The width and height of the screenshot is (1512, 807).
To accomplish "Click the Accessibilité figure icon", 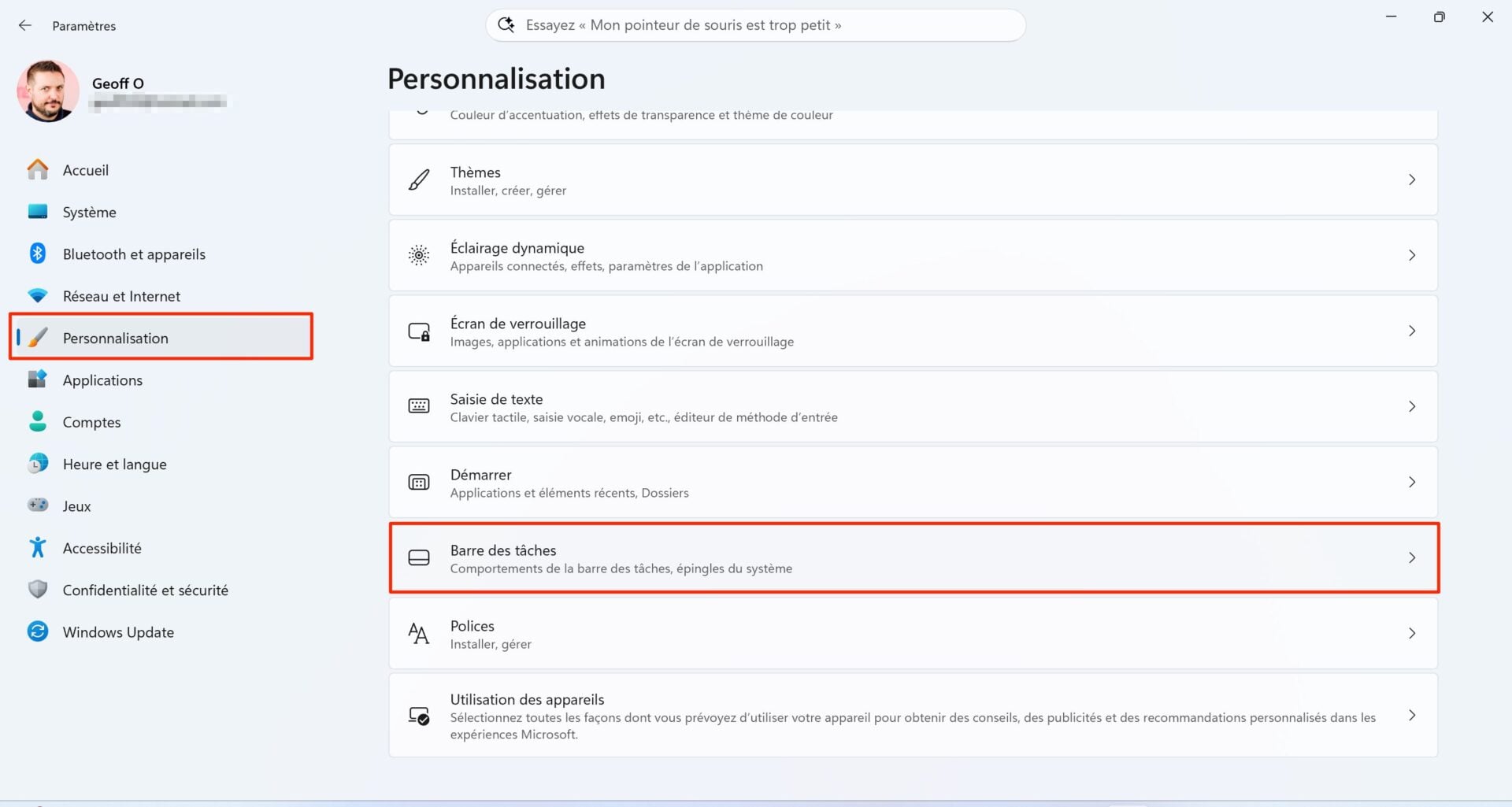I will point(38,547).
